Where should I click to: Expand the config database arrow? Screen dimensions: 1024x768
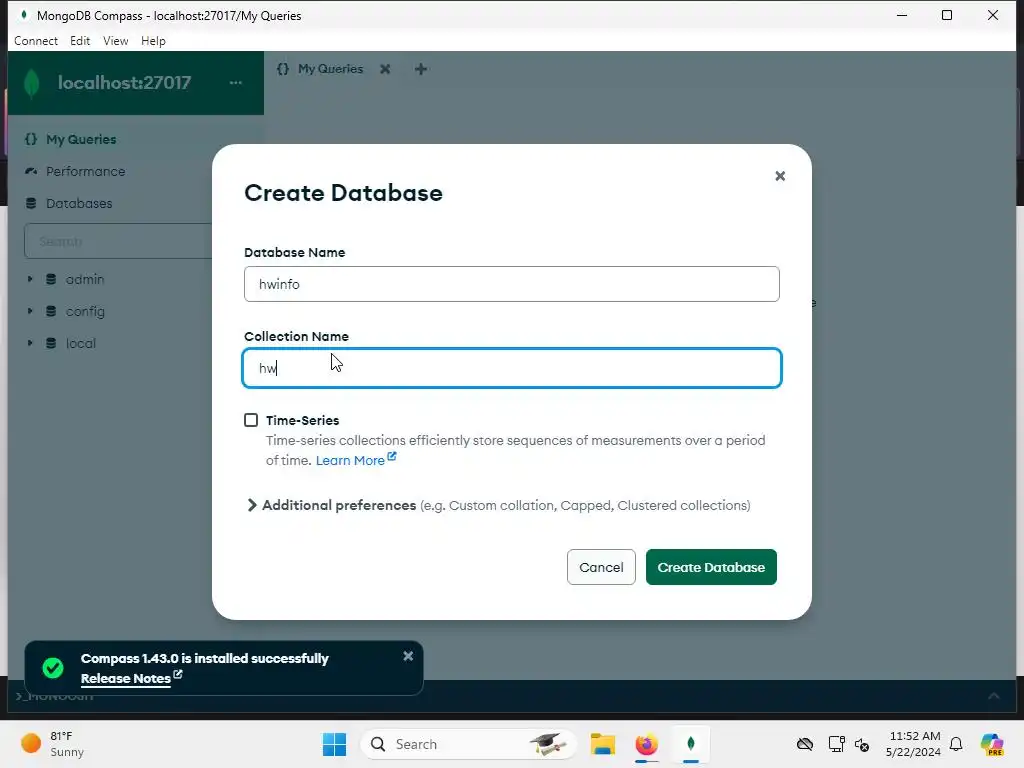[x=29, y=311]
